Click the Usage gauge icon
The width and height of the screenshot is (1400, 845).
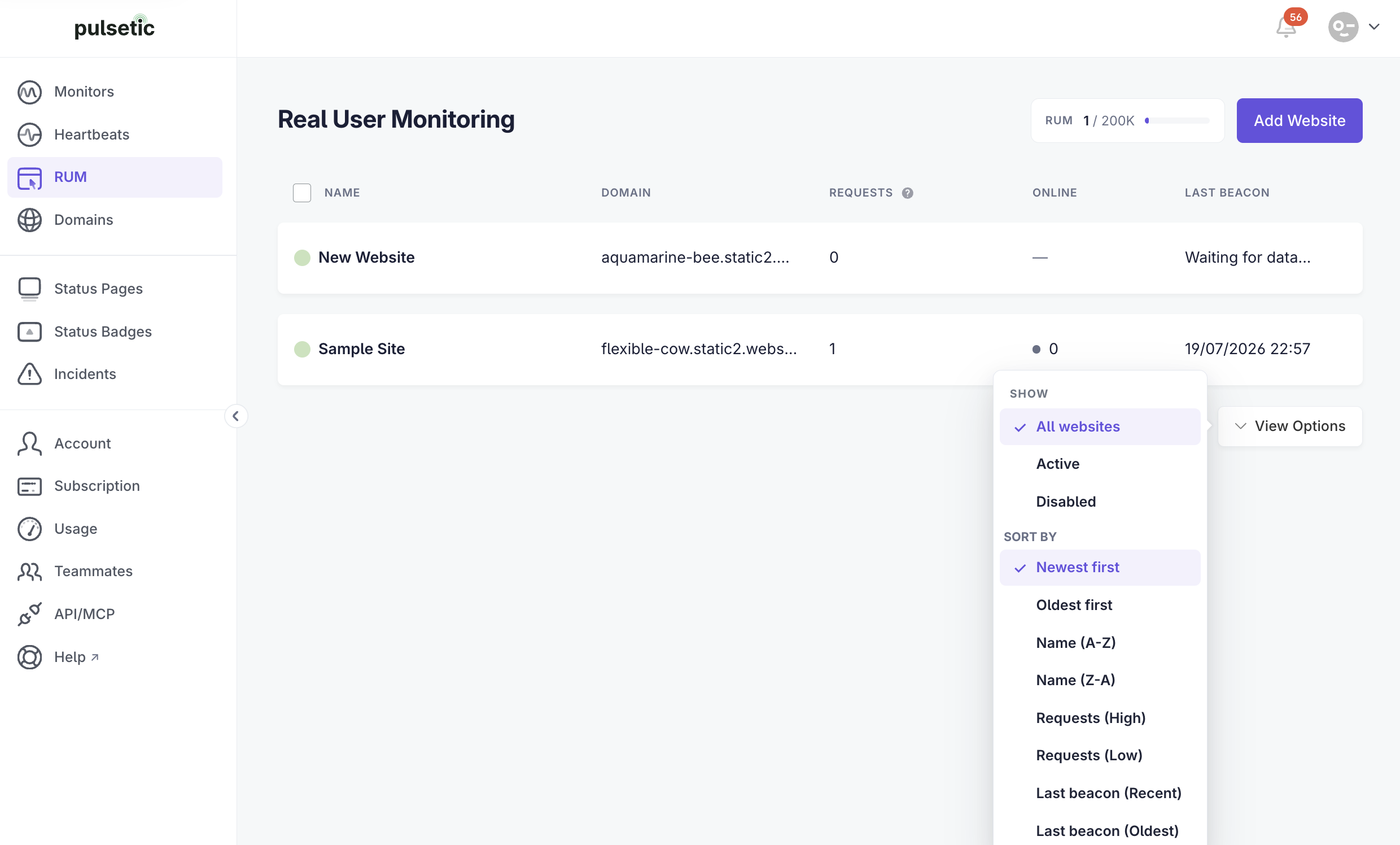29,529
